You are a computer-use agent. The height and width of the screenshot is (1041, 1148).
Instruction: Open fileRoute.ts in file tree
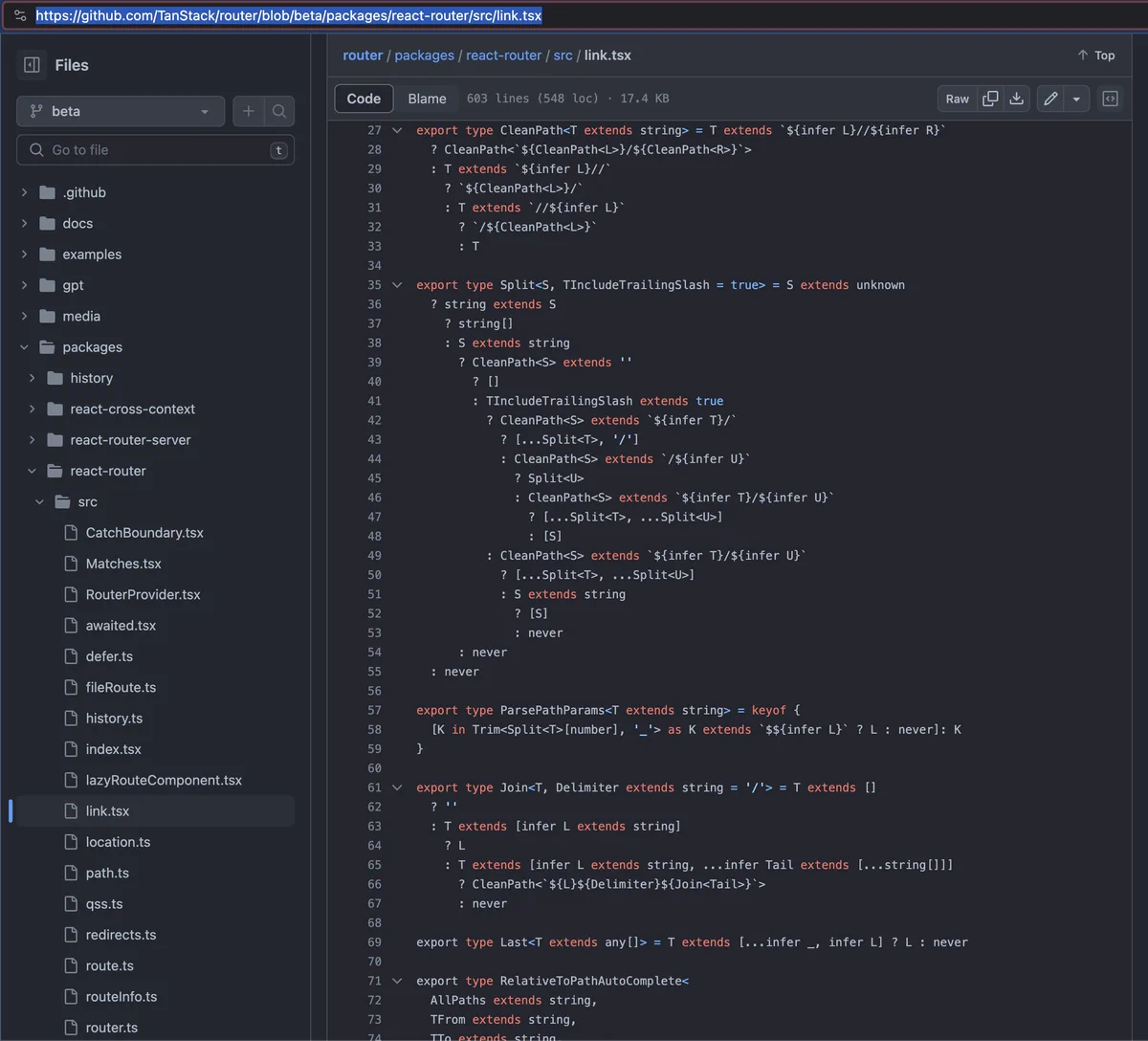click(121, 687)
